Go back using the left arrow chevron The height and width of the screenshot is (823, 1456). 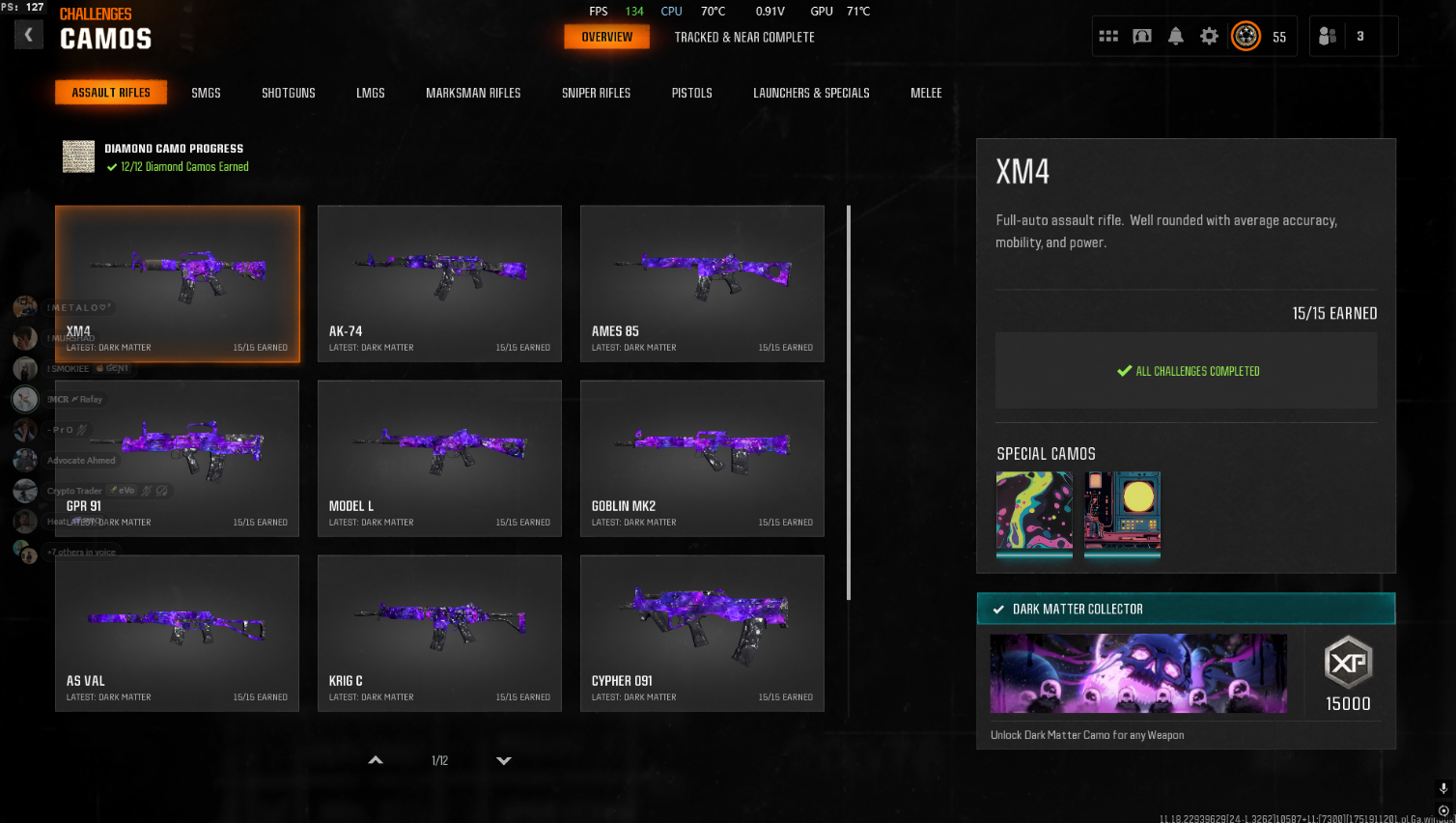point(29,35)
